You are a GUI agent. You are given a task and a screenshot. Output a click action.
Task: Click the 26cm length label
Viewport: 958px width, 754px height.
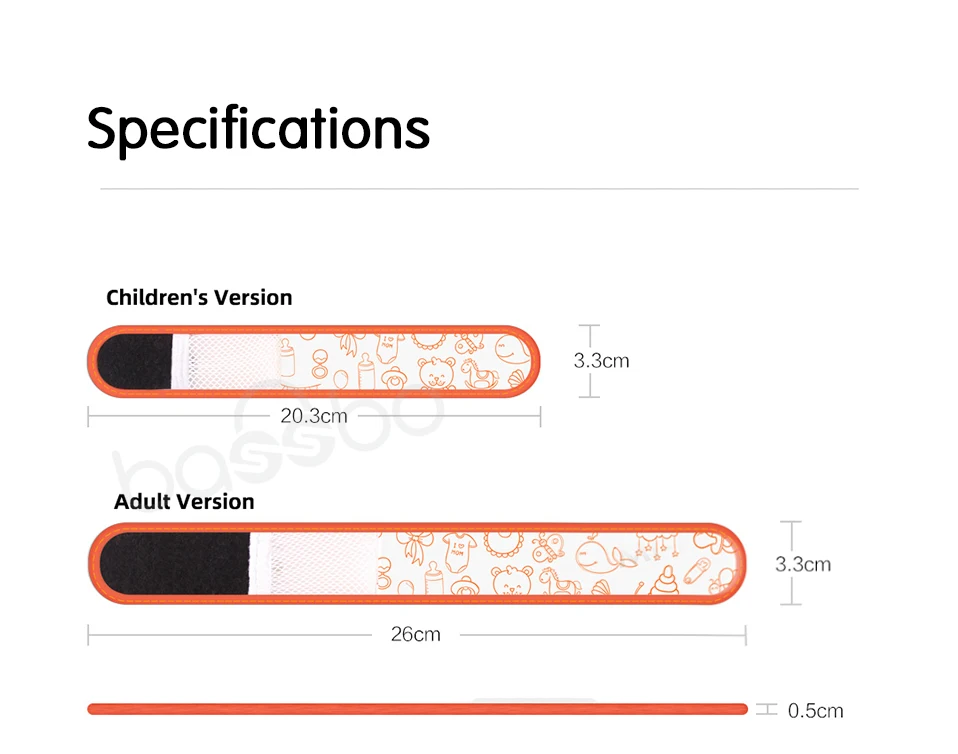pos(415,634)
